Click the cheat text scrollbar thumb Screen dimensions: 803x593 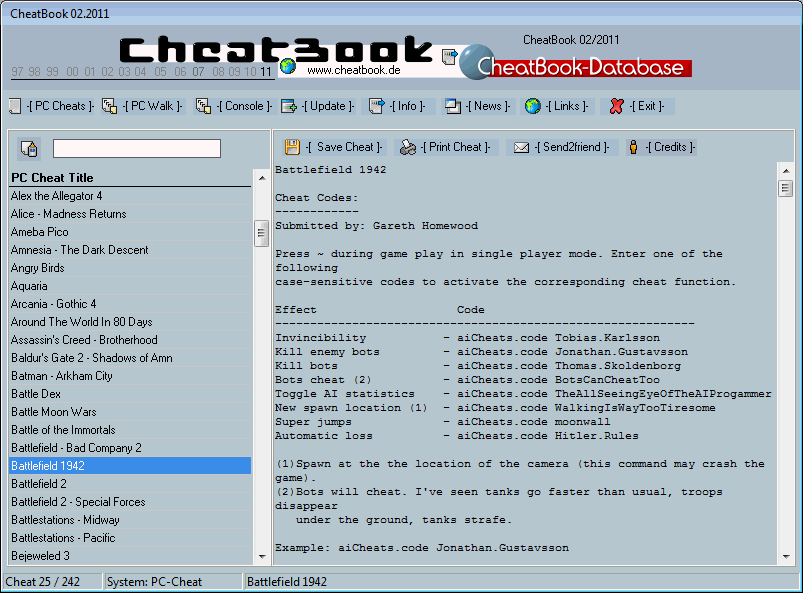click(x=786, y=188)
